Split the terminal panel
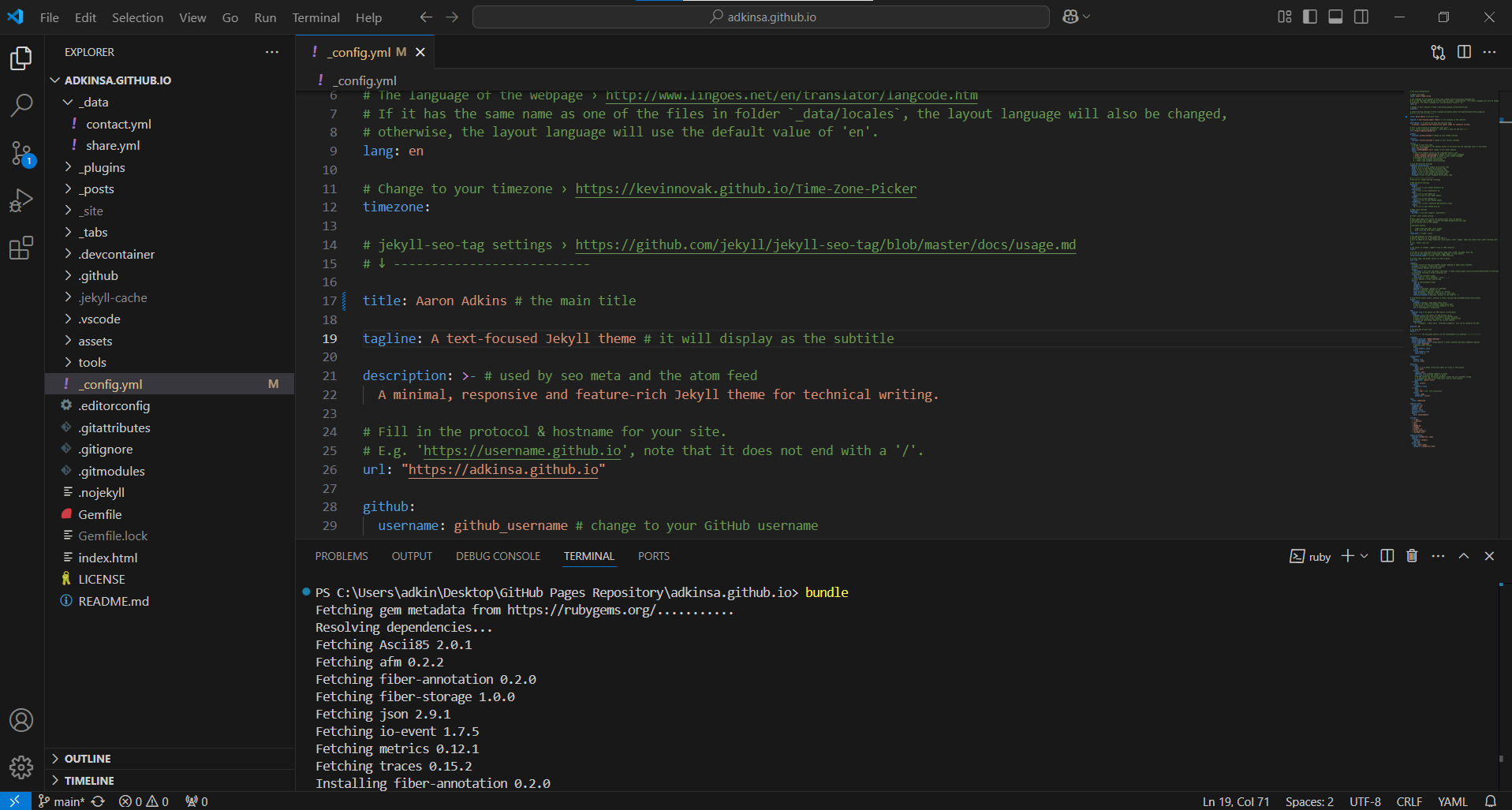 1387,556
